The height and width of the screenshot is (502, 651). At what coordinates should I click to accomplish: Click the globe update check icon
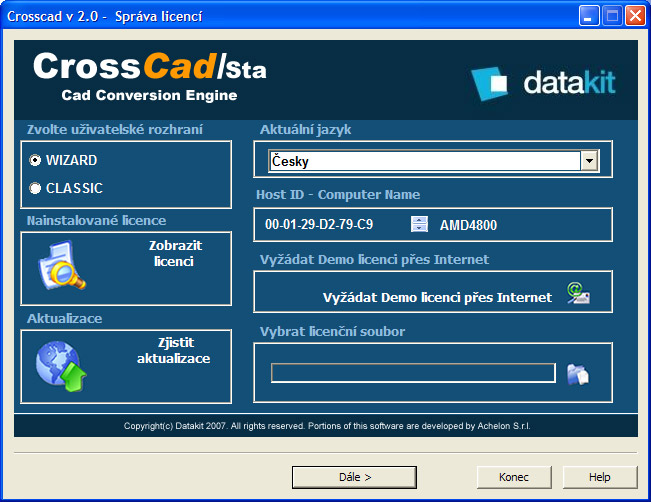[61, 365]
